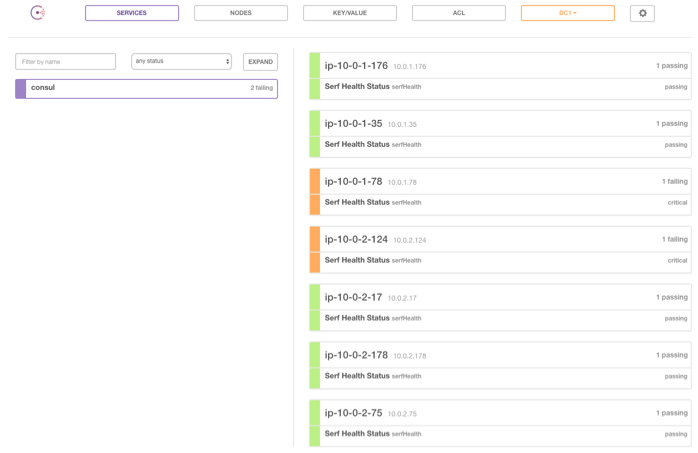Open the settings gear
Image resolution: width=698 pixels, height=453 pixels.
point(642,13)
